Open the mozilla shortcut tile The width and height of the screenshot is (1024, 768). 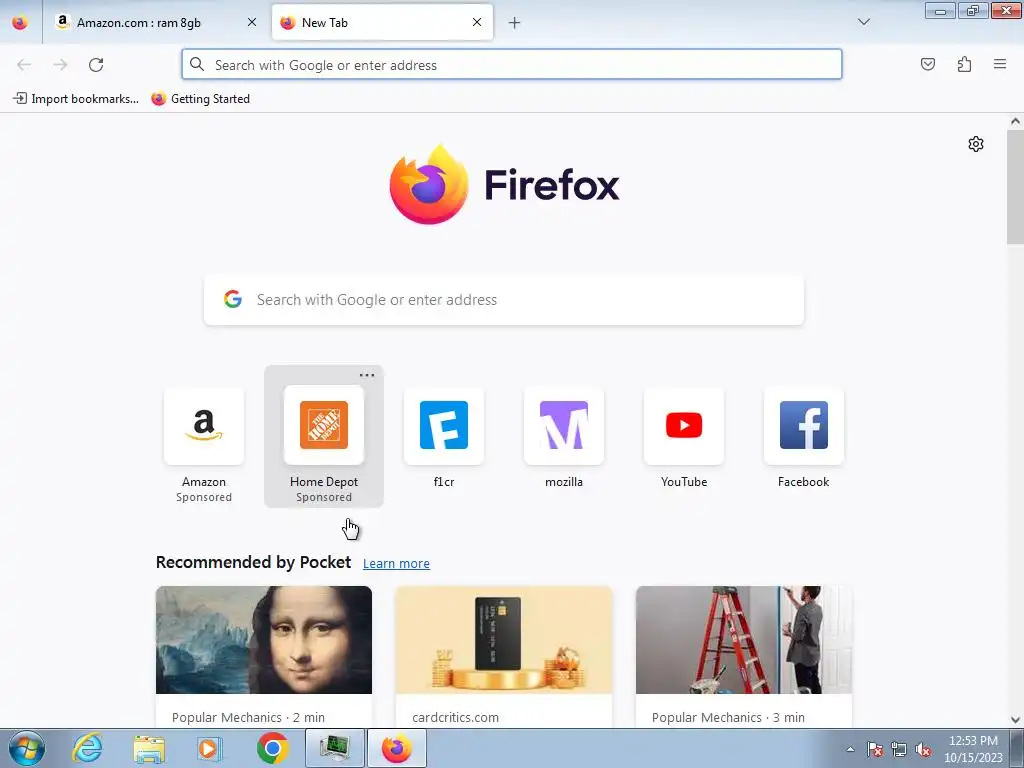tap(564, 437)
